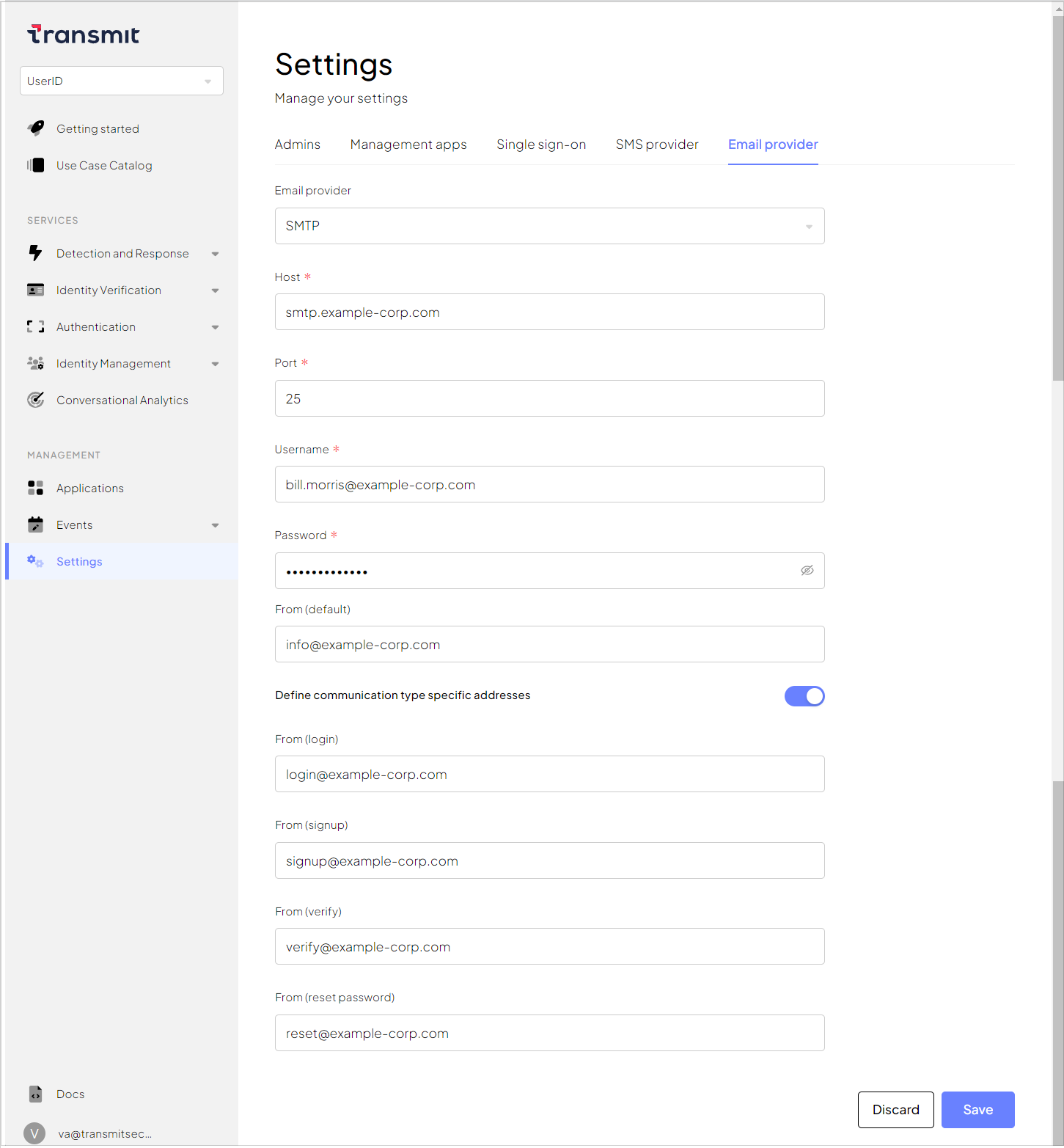The image size is (1064, 1148).
Task: Click the Conversational Analytics icon
Action: 35,400
